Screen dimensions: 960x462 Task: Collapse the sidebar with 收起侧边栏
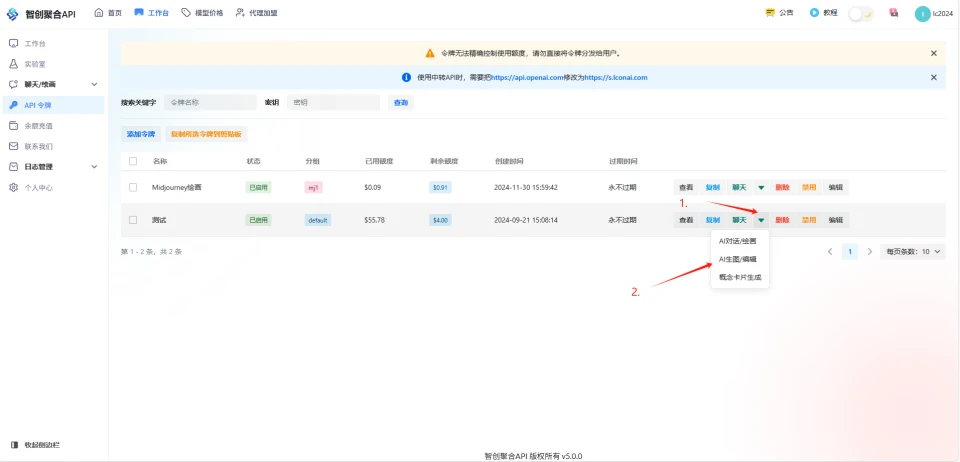(x=36, y=445)
